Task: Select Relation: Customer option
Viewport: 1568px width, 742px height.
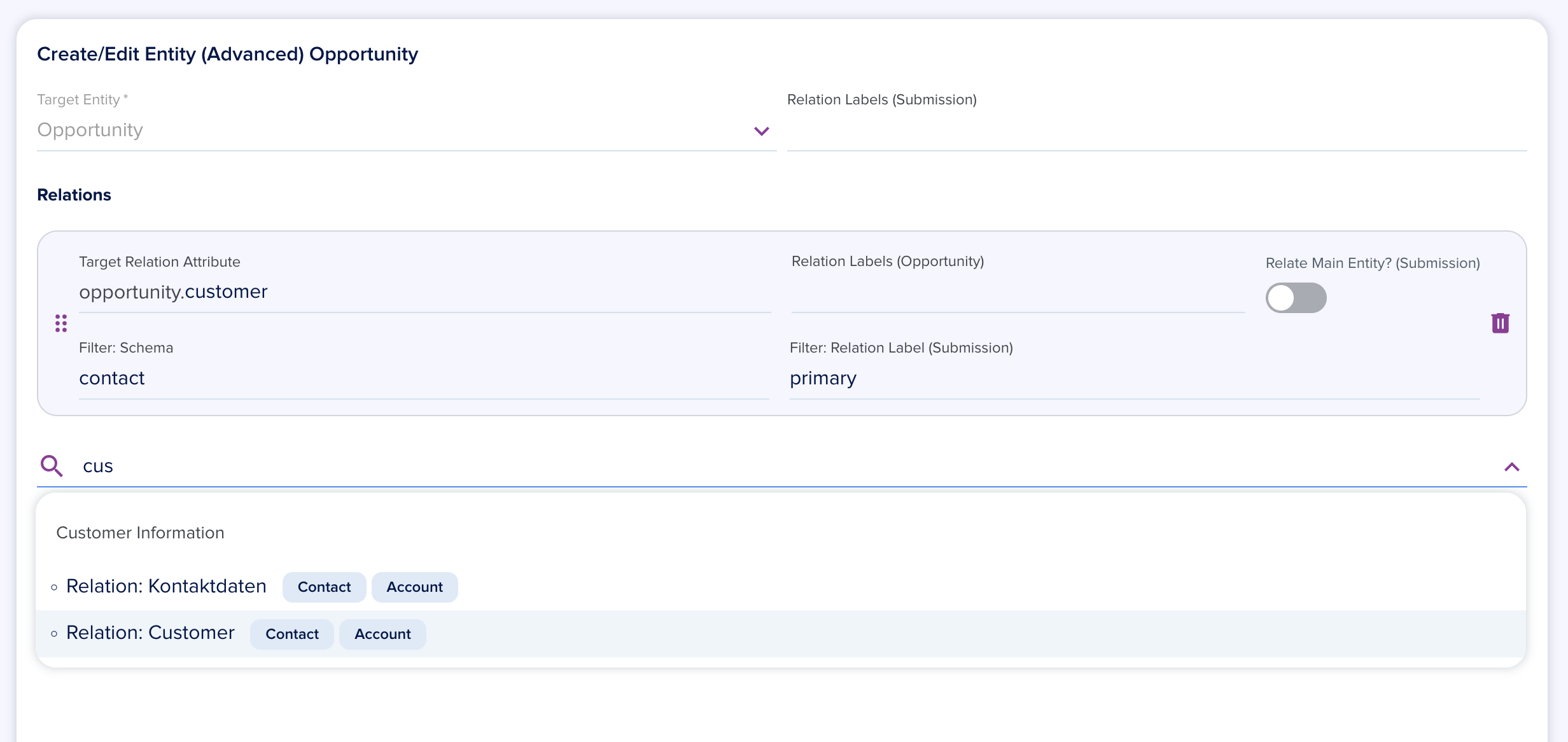Action: pyautogui.click(x=150, y=633)
